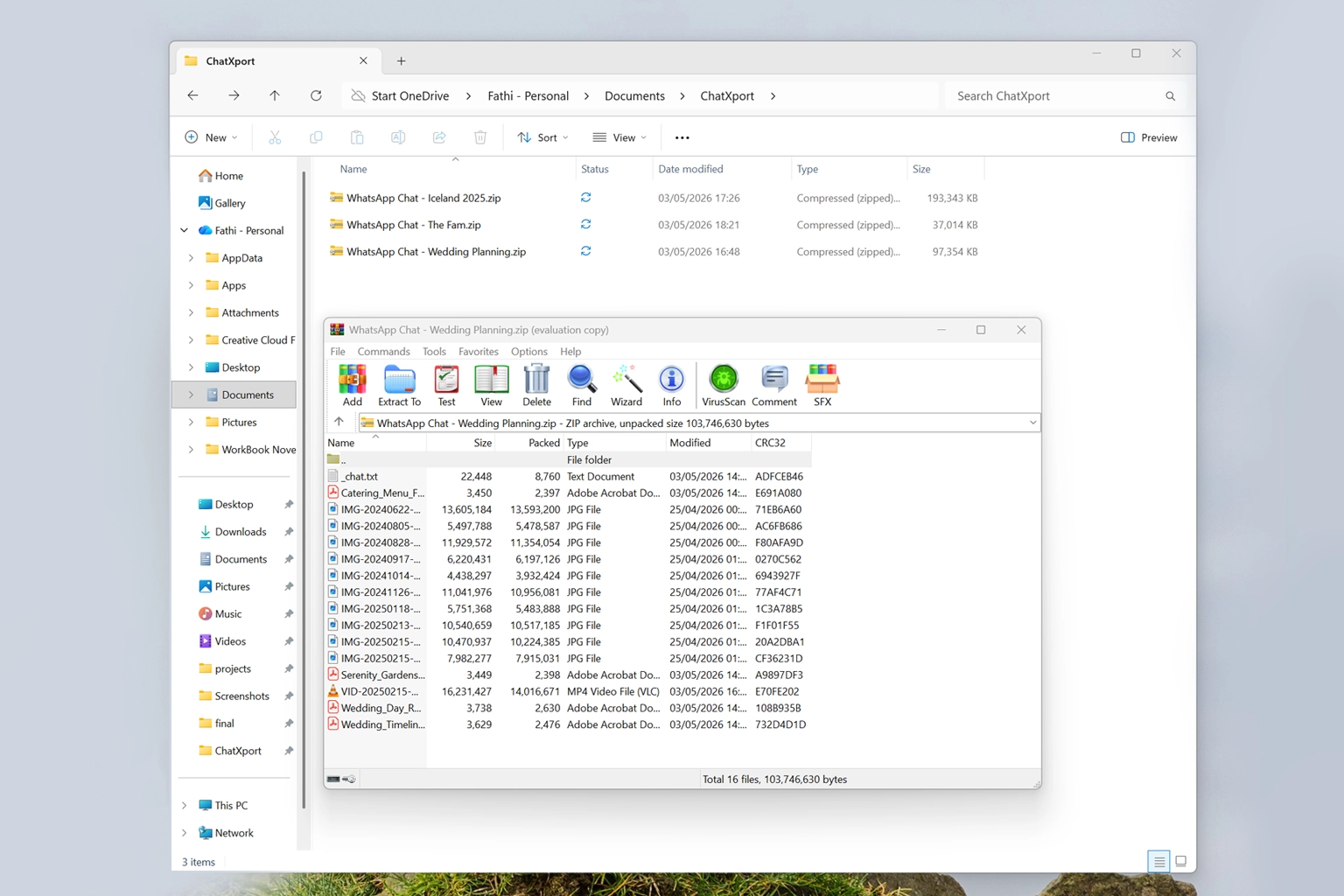
Task: Expand the This PC node
Action: pos(185,805)
